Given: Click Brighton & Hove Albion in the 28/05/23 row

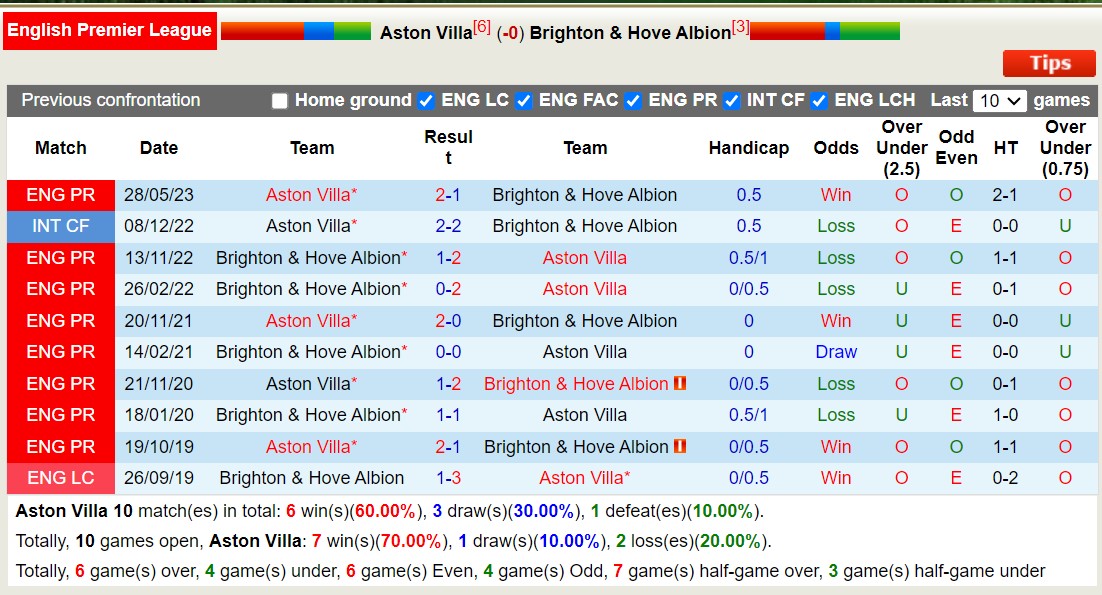Looking at the screenshot, I should pyautogui.click(x=584, y=195).
